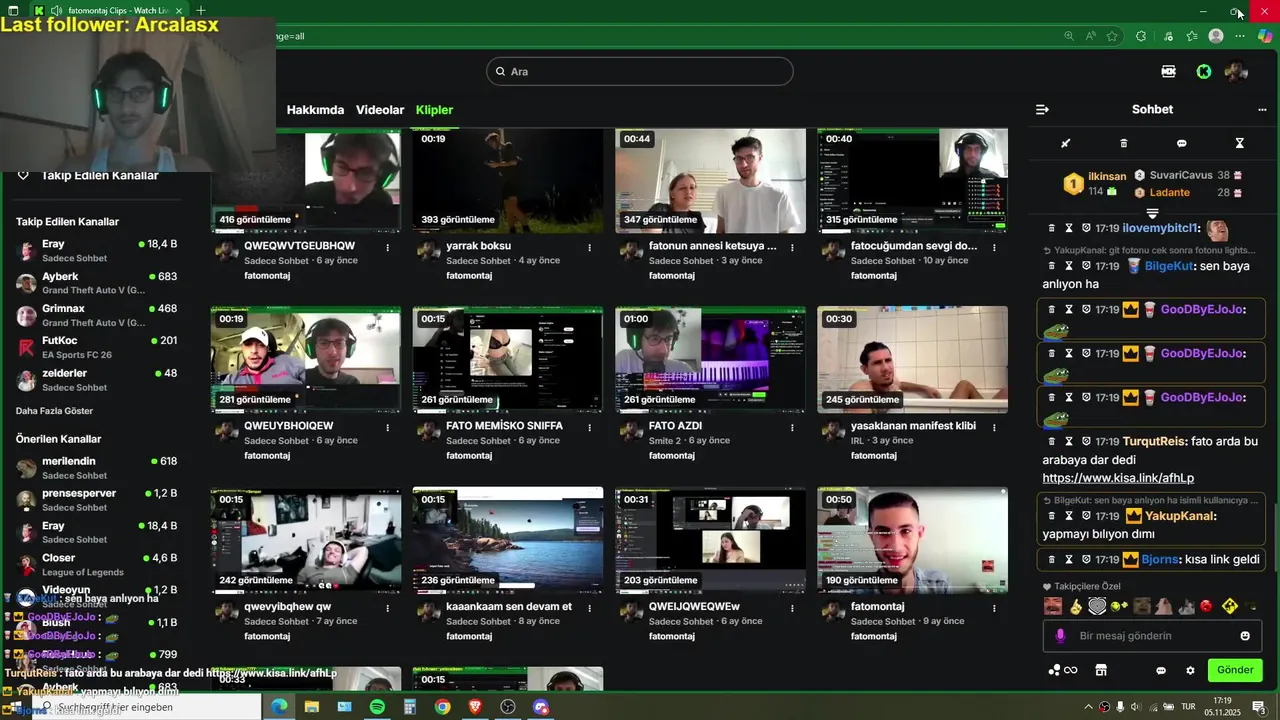Delete ilovemybitcl1's message with the trash icon
1280x720 pixels.
1051,228
